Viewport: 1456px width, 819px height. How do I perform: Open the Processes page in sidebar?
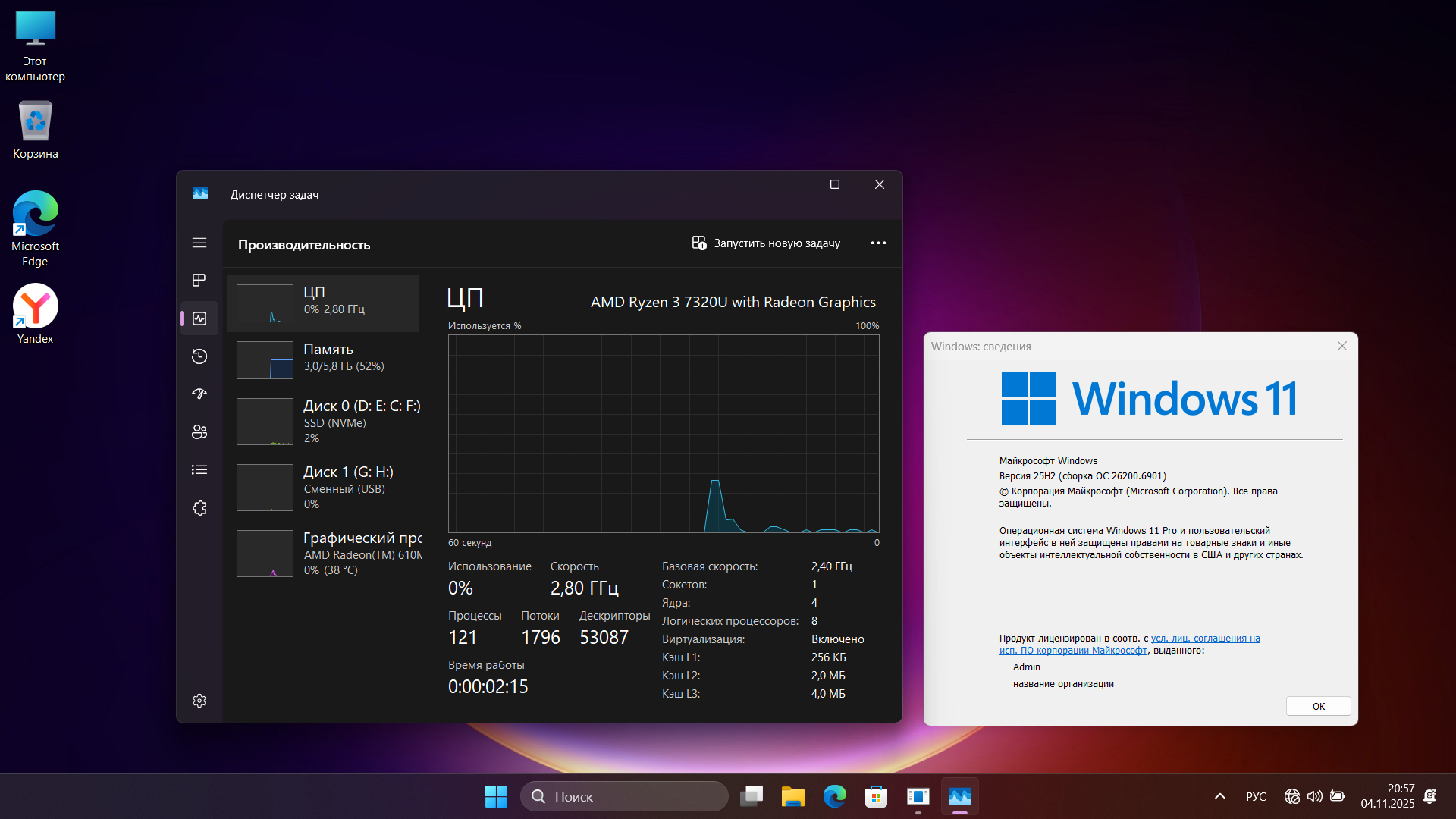(199, 281)
